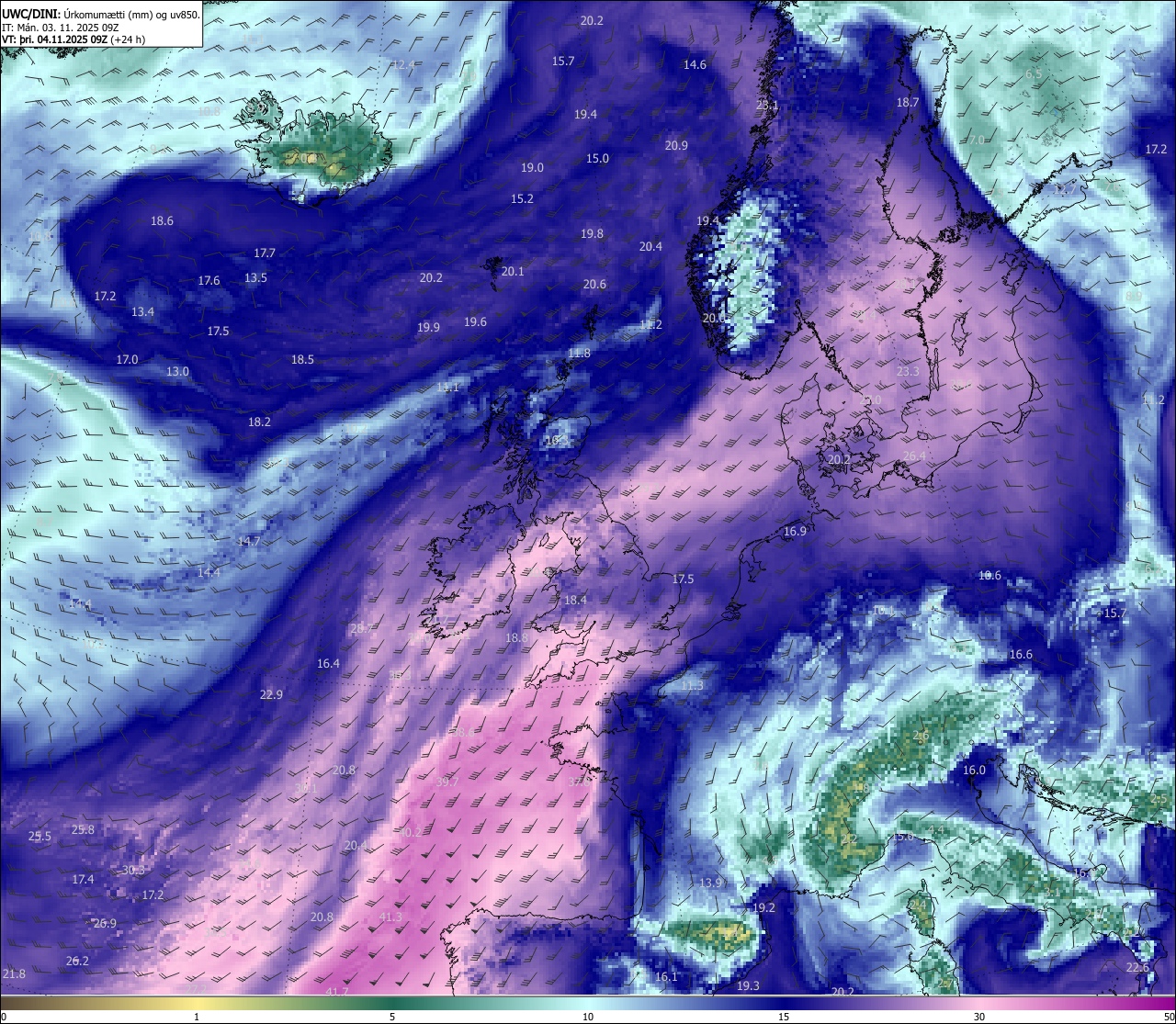The height and width of the screenshot is (1024, 1176).
Task: Click the 17.7 map value
Action: [265, 253]
